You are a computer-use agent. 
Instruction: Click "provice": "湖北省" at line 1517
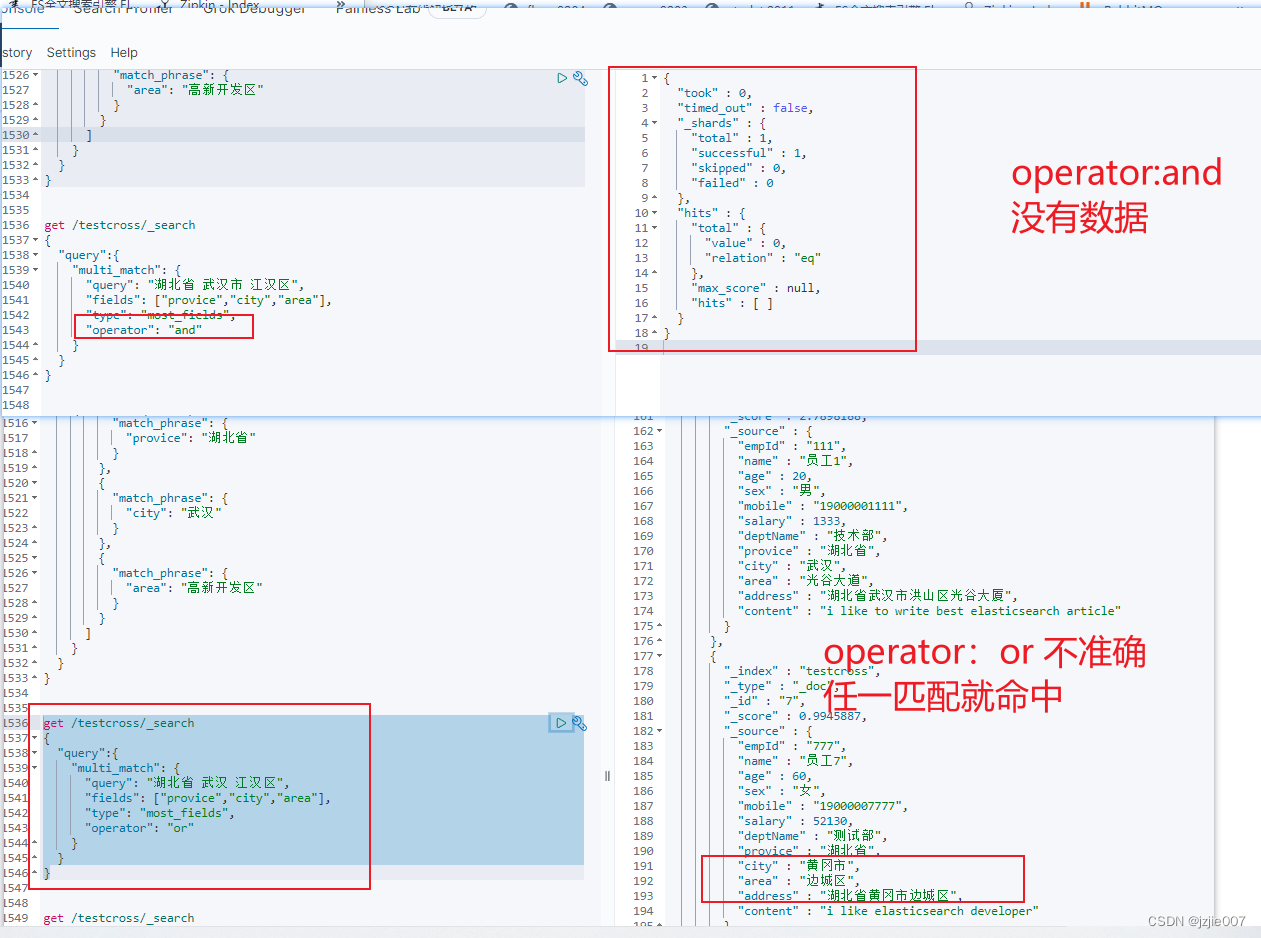coord(191,438)
